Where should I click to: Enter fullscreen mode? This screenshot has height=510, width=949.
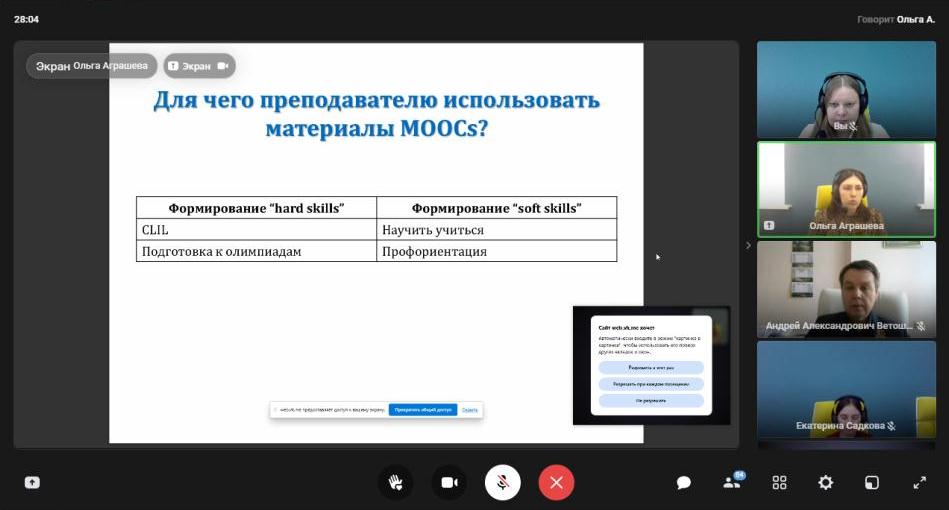pos(919,482)
